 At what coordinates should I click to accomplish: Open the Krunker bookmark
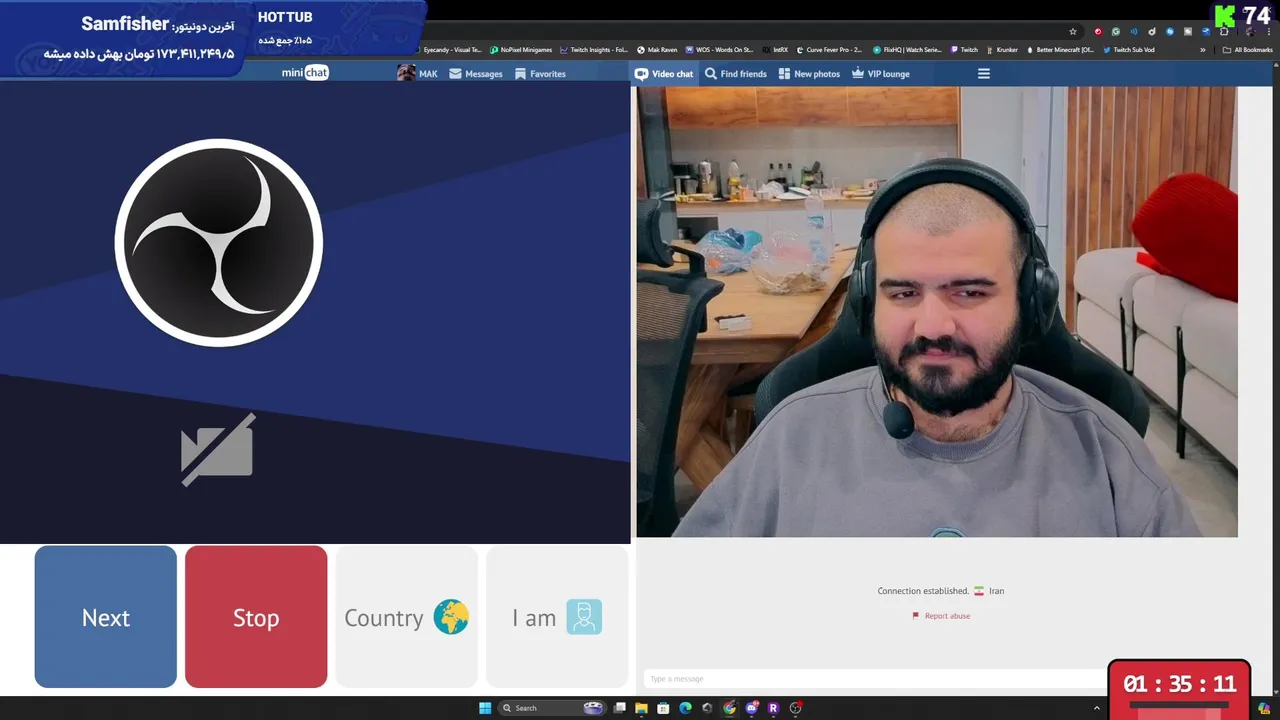[x=1002, y=50]
